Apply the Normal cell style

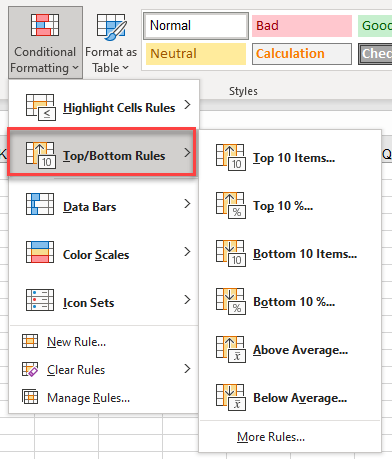[196, 26]
